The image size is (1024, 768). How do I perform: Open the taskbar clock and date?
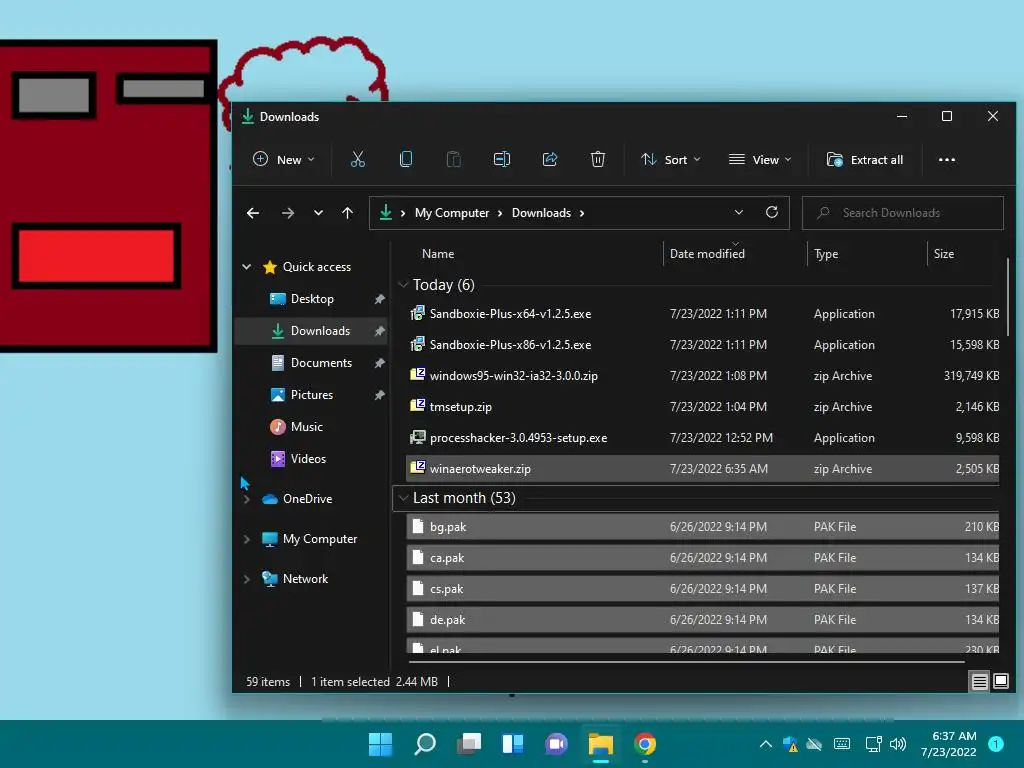(949, 744)
